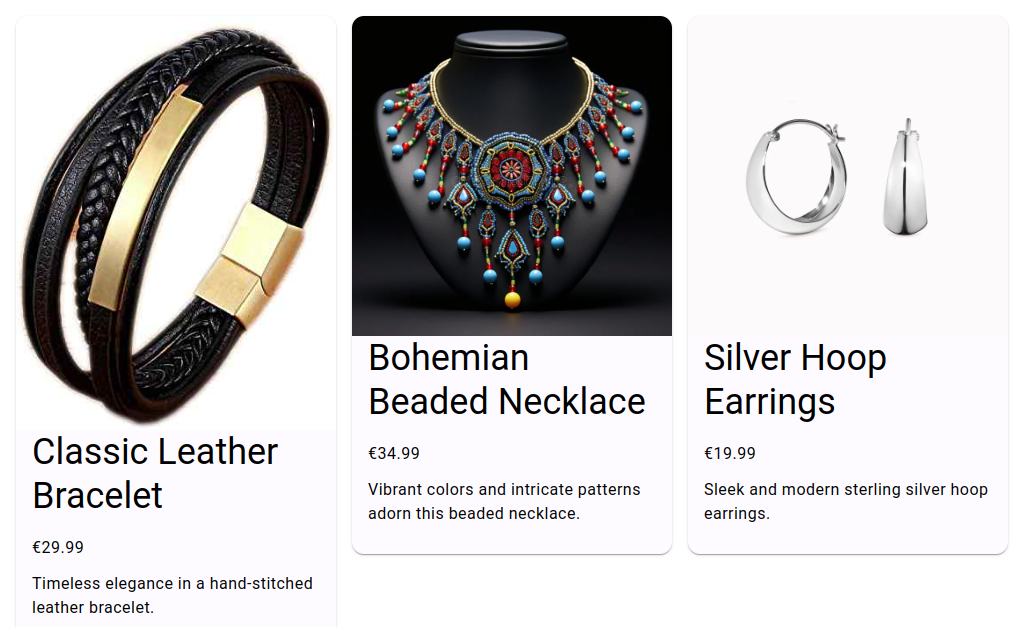Screen dimensions: 1024x627
Task: Open the Classic Leather Bracelet product image
Action: pyautogui.click(x=176, y=222)
